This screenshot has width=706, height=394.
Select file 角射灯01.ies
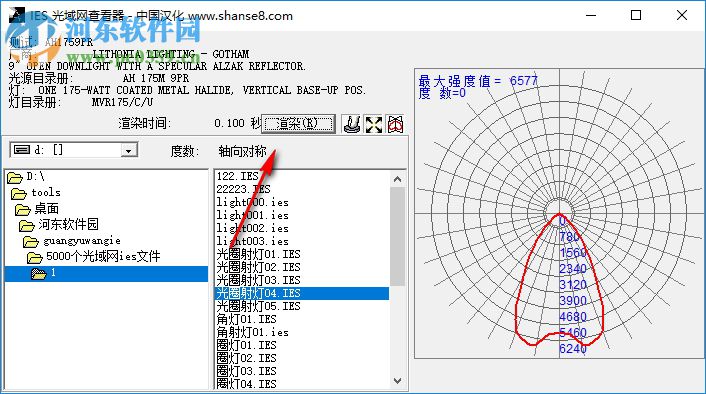[x=252, y=332]
